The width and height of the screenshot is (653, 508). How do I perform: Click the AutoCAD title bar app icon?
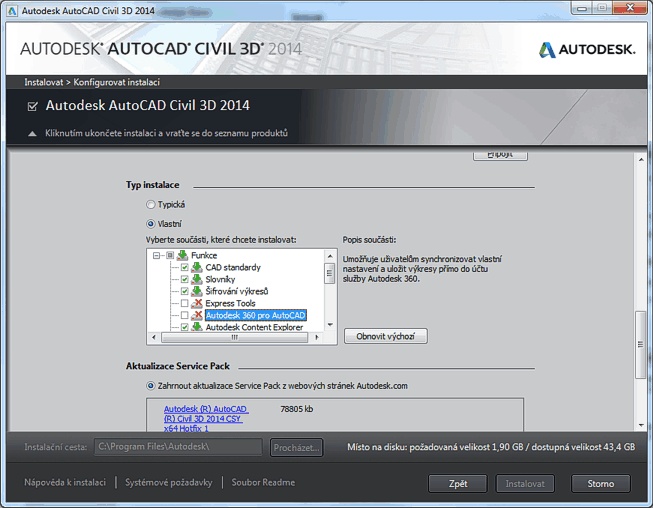(12, 11)
